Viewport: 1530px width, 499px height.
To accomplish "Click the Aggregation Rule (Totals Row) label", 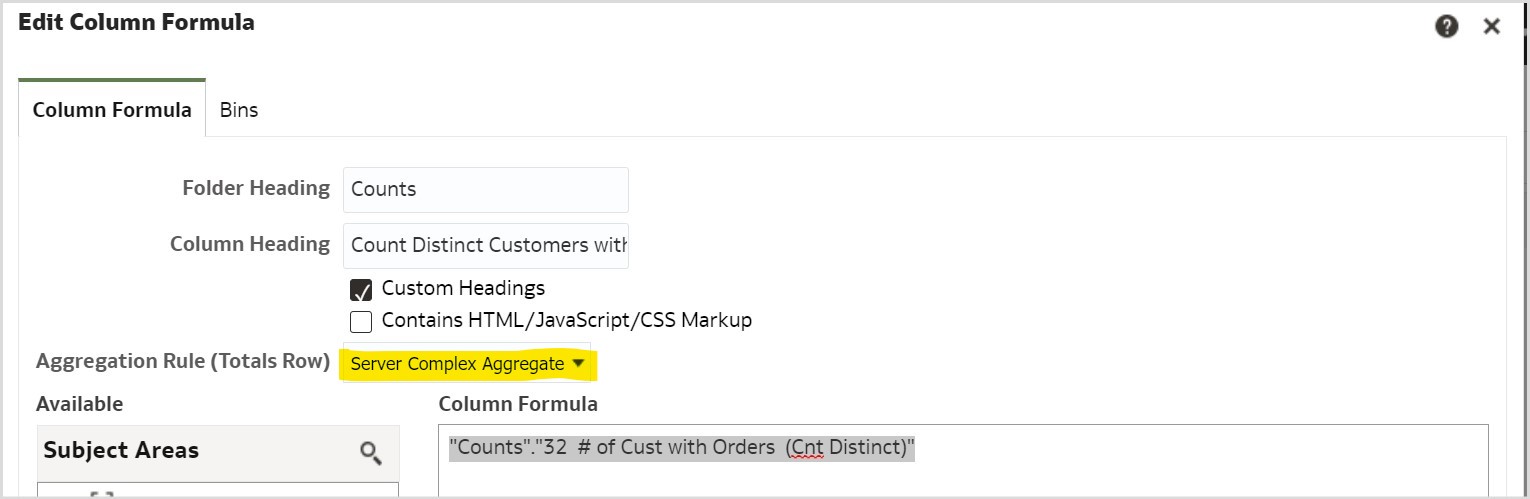I will pyautogui.click(x=183, y=362).
